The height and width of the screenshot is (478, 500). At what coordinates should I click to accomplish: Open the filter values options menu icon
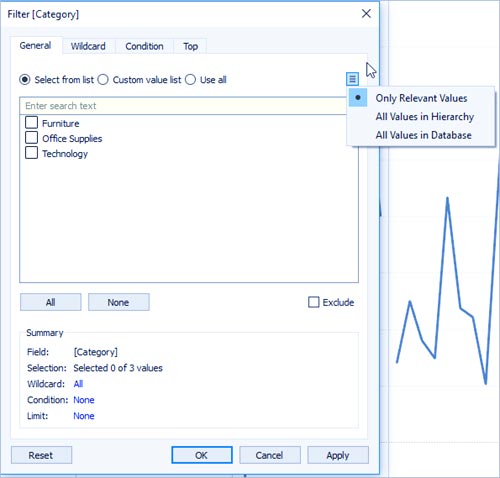[x=352, y=79]
